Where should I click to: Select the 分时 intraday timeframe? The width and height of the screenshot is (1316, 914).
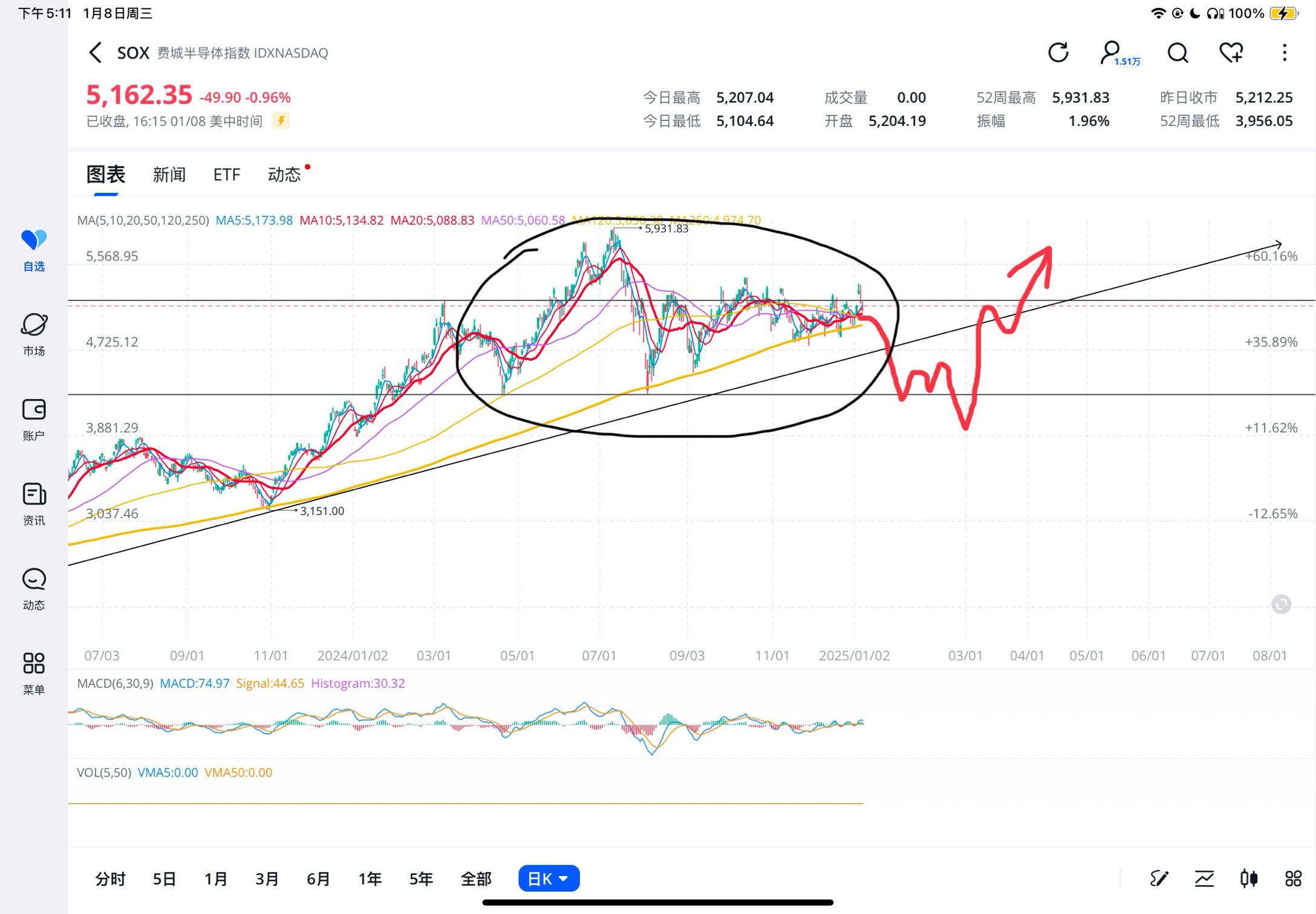pyautogui.click(x=110, y=878)
